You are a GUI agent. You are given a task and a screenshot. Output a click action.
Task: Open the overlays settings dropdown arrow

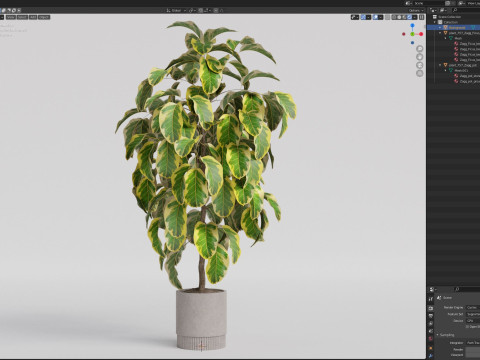pos(381,17)
